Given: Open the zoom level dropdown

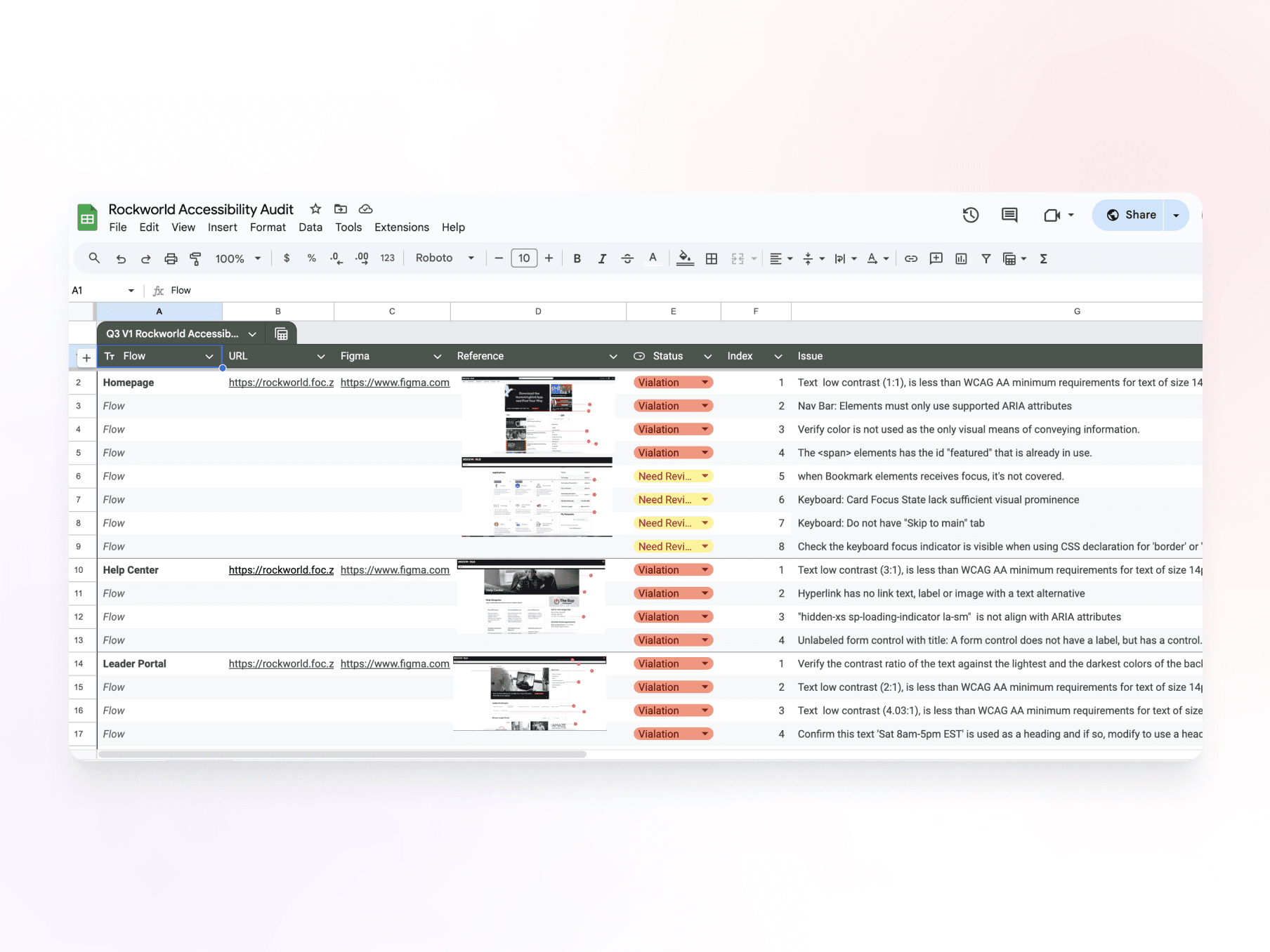Looking at the screenshot, I should 238,258.
